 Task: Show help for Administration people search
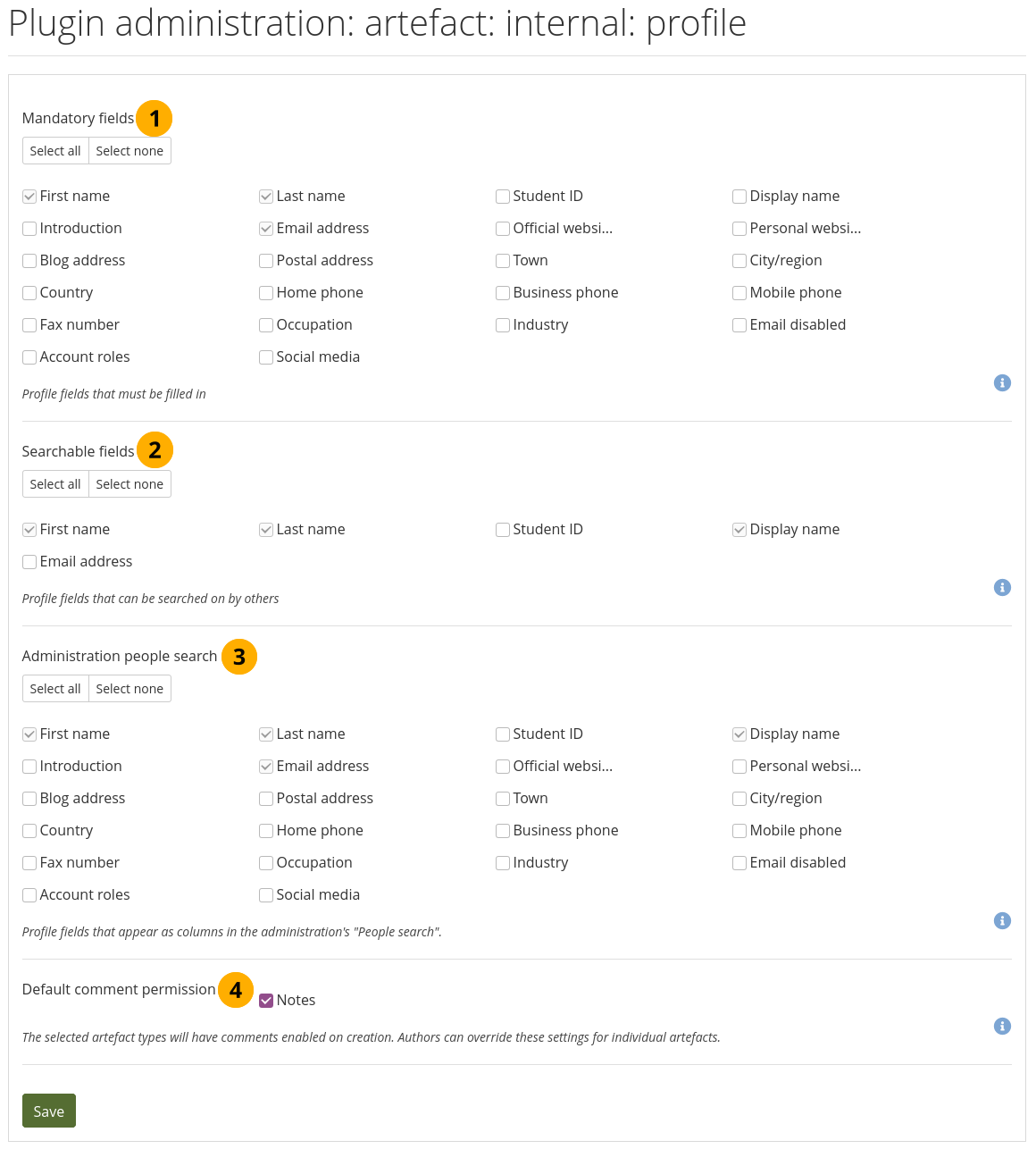click(x=1002, y=921)
